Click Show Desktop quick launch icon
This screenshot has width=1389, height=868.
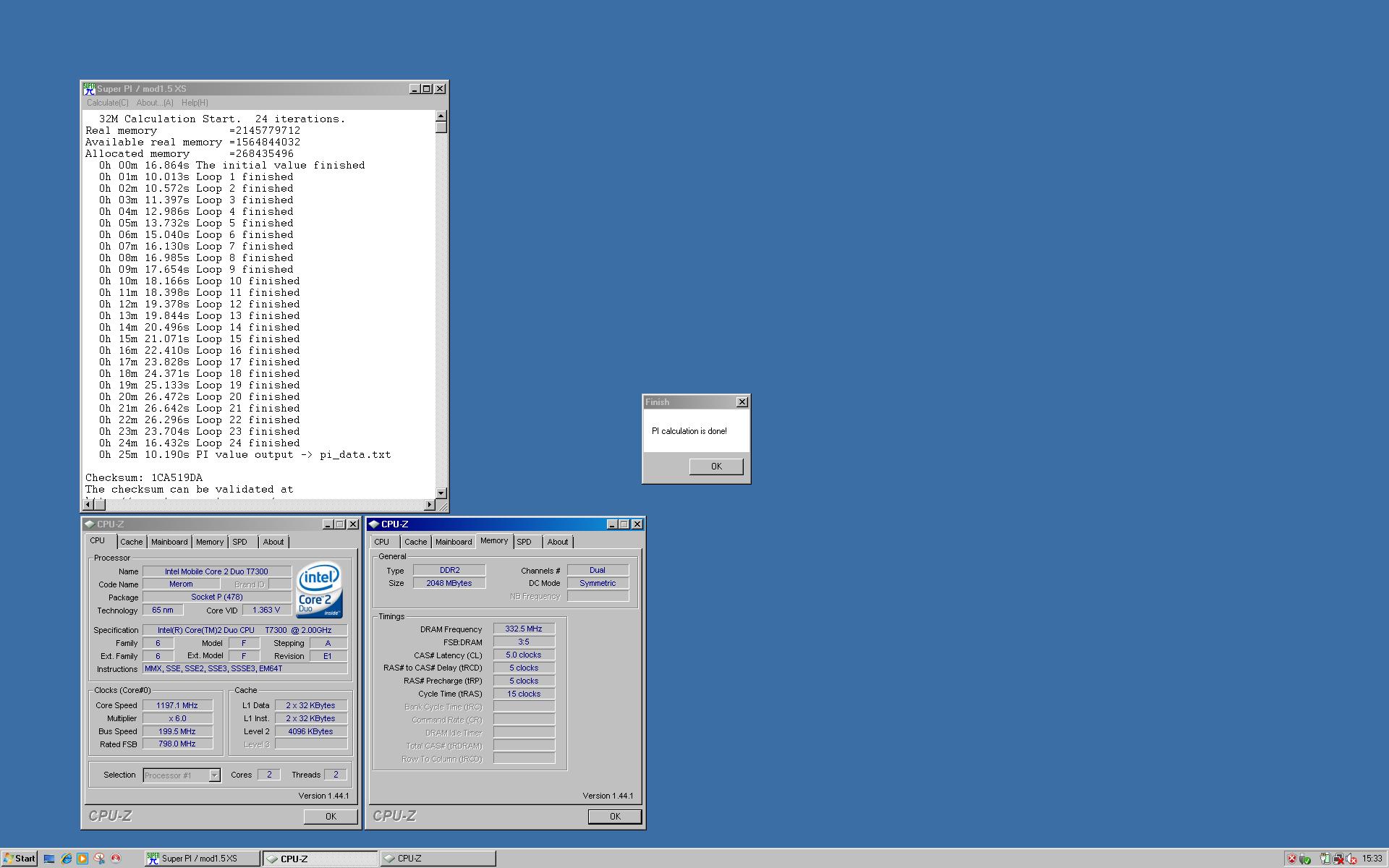49,859
